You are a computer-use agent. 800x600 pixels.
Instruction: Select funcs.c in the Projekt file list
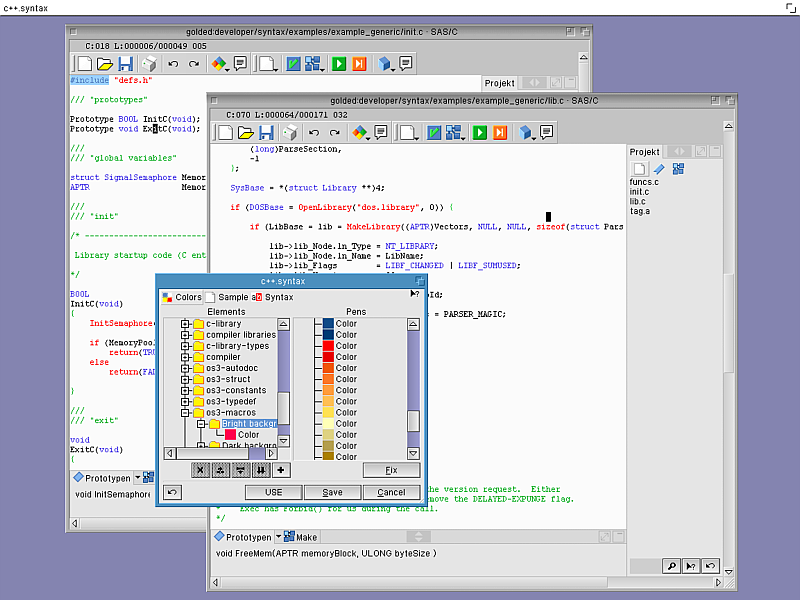click(644, 182)
